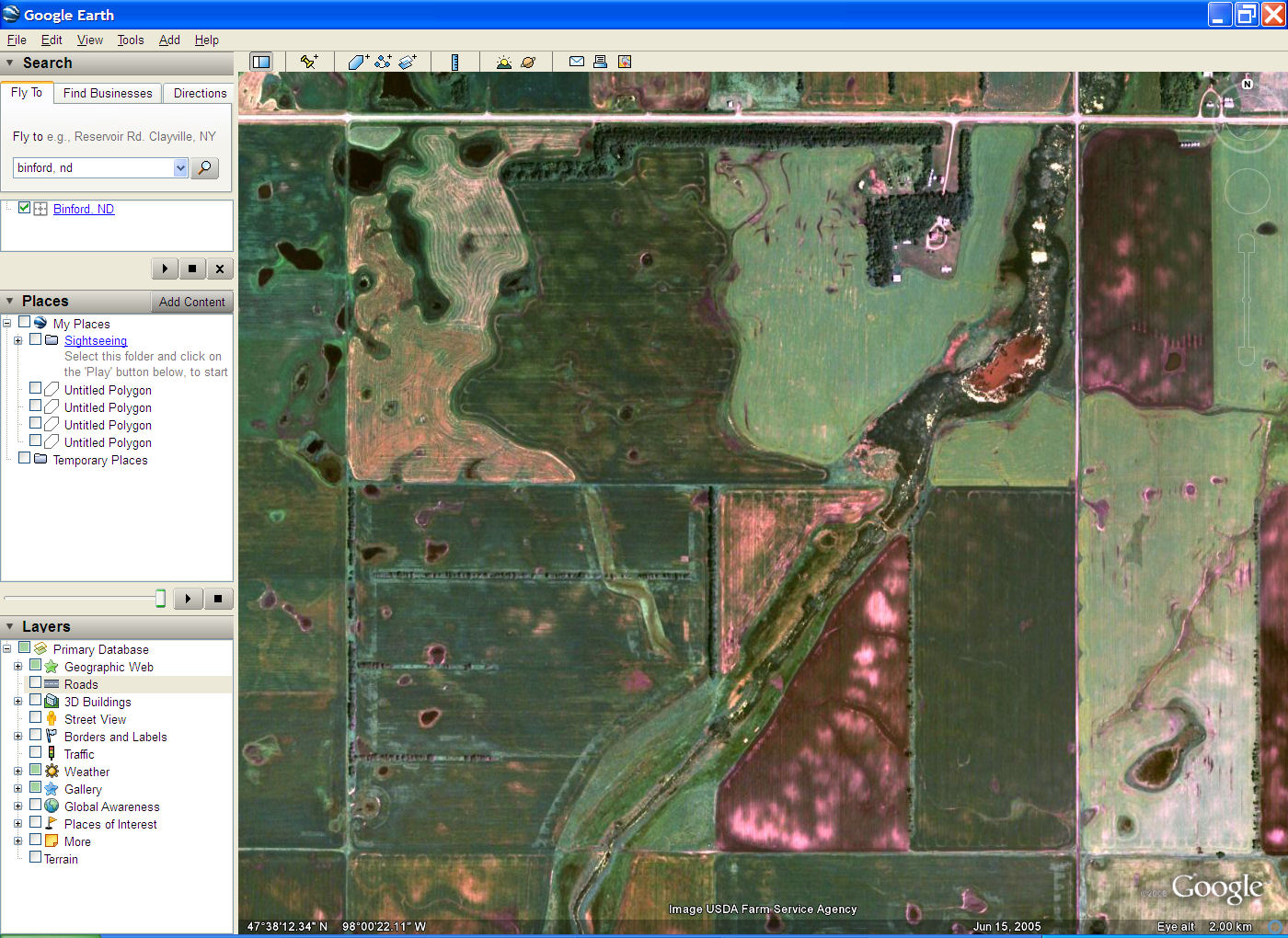Viewport: 1288px width, 938px height.
Task: Expand the 3D Buildings layer node
Action: click(x=17, y=701)
